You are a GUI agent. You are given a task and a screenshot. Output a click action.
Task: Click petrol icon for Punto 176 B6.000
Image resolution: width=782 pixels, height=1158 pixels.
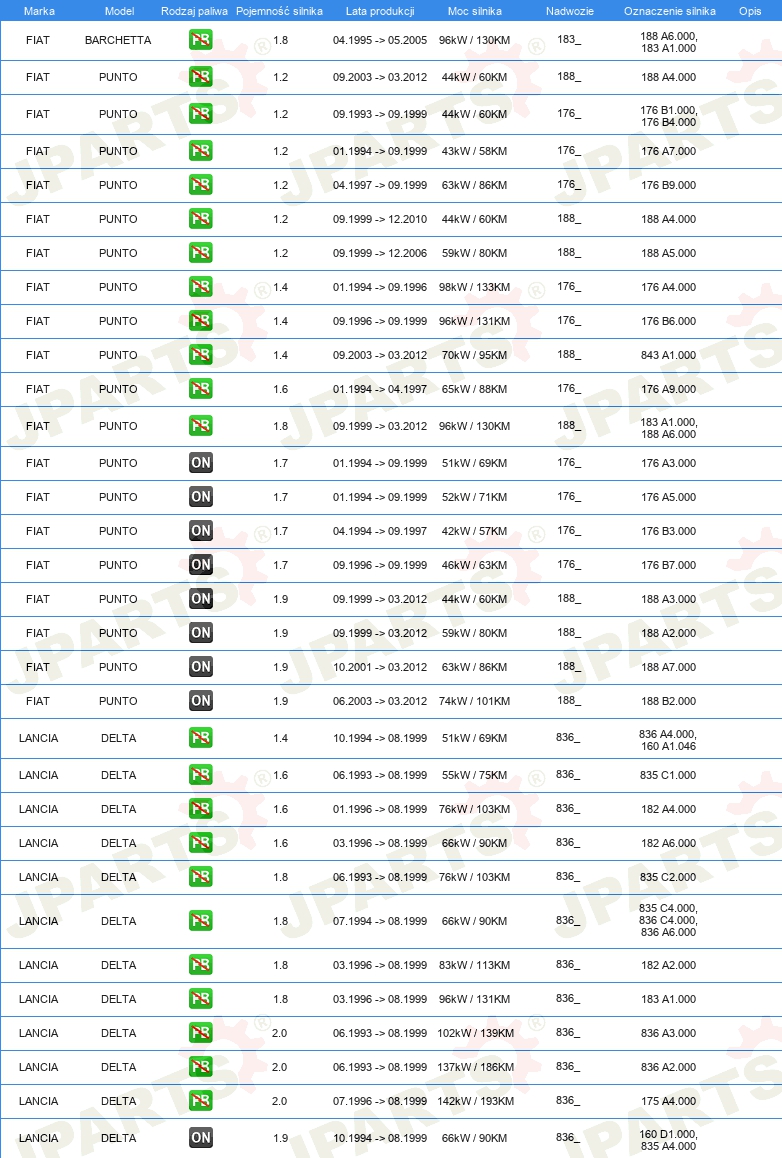(x=200, y=321)
